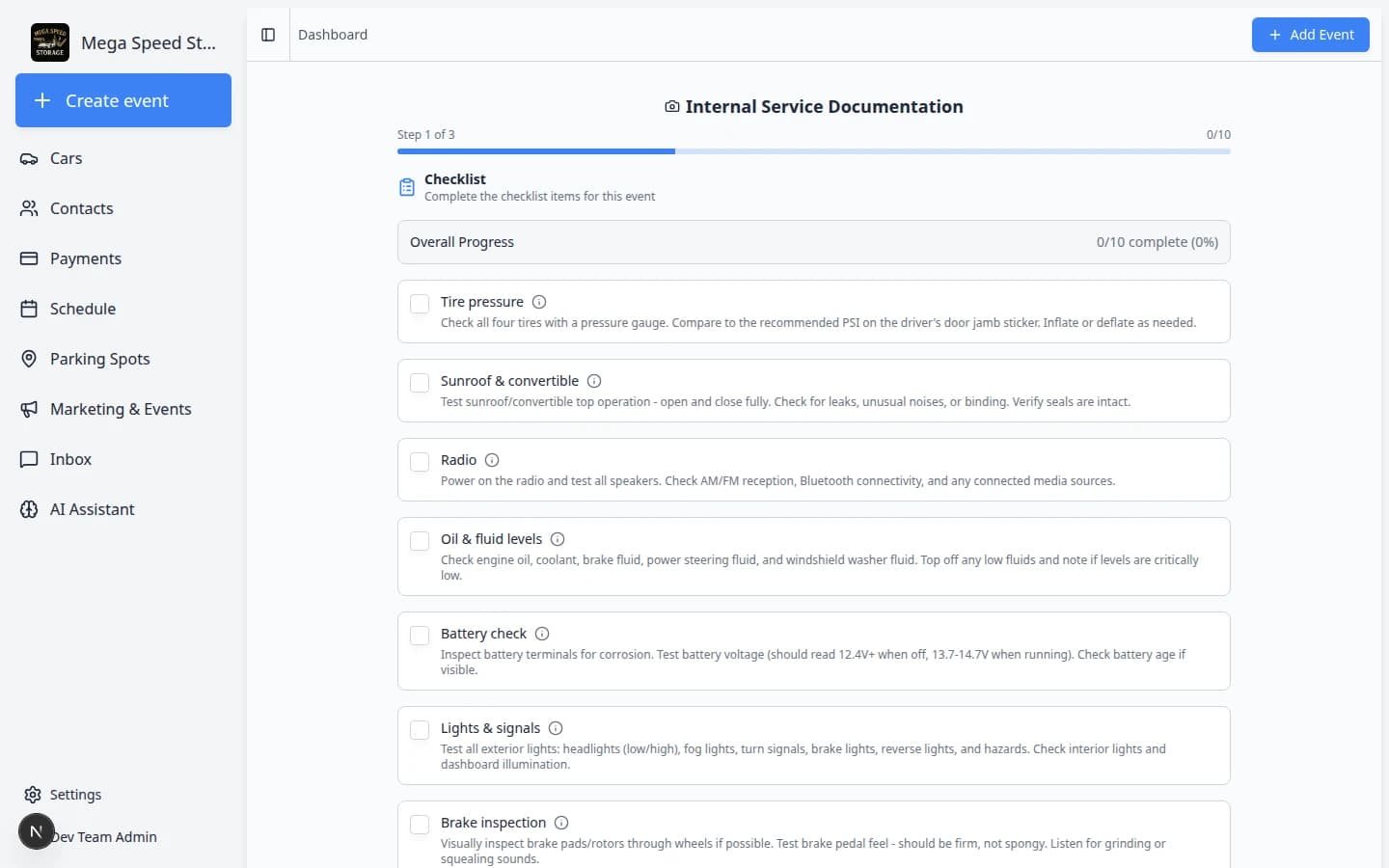Screen dimensions: 1389x868
Task: Toggle the sidebar panel icon
Action: pyautogui.click(x=268, y=35)
